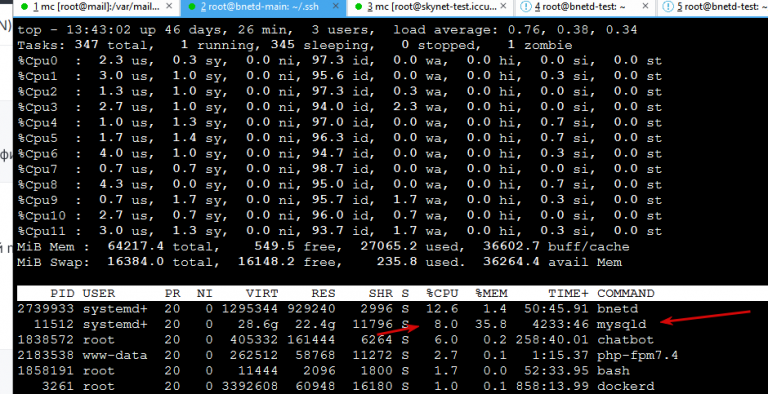Click bnetd CPU value 12.6
The height and width of the screenshot is (394, 768).
442,309
